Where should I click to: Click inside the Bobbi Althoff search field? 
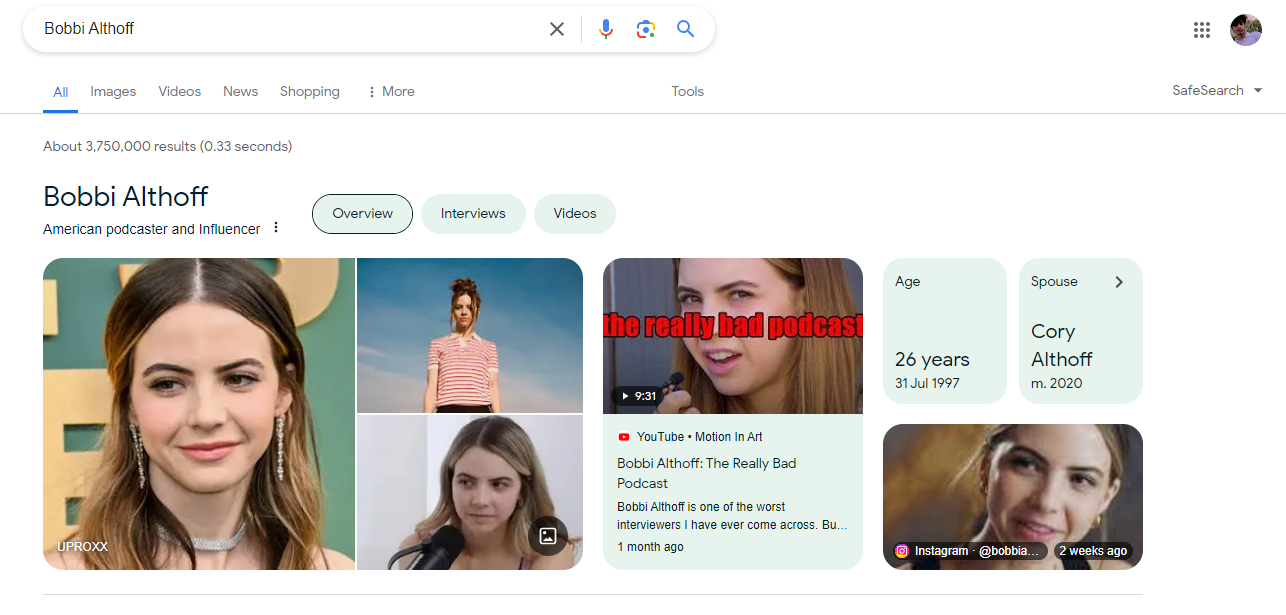pos(290,29)
